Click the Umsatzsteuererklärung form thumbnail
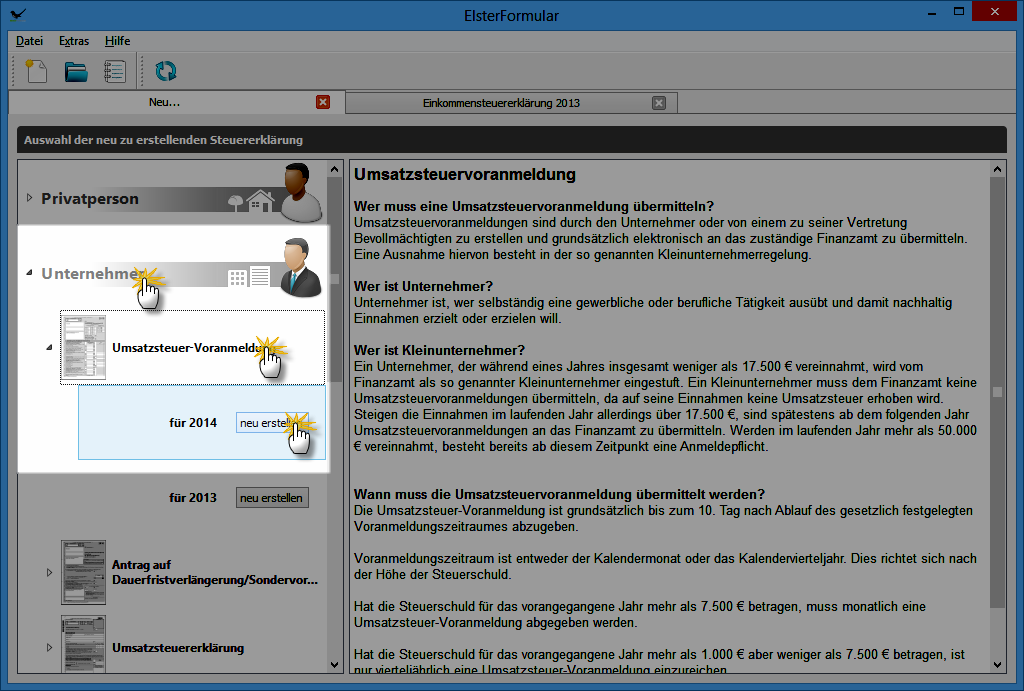1024x691 pixels. point(84,644)
